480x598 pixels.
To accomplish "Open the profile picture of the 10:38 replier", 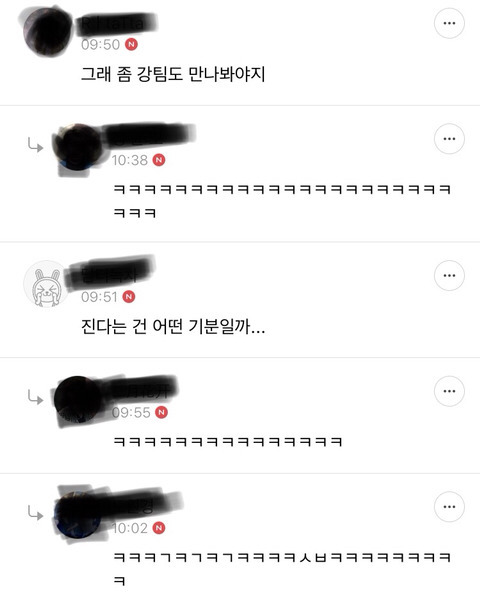I will (78, 147).
